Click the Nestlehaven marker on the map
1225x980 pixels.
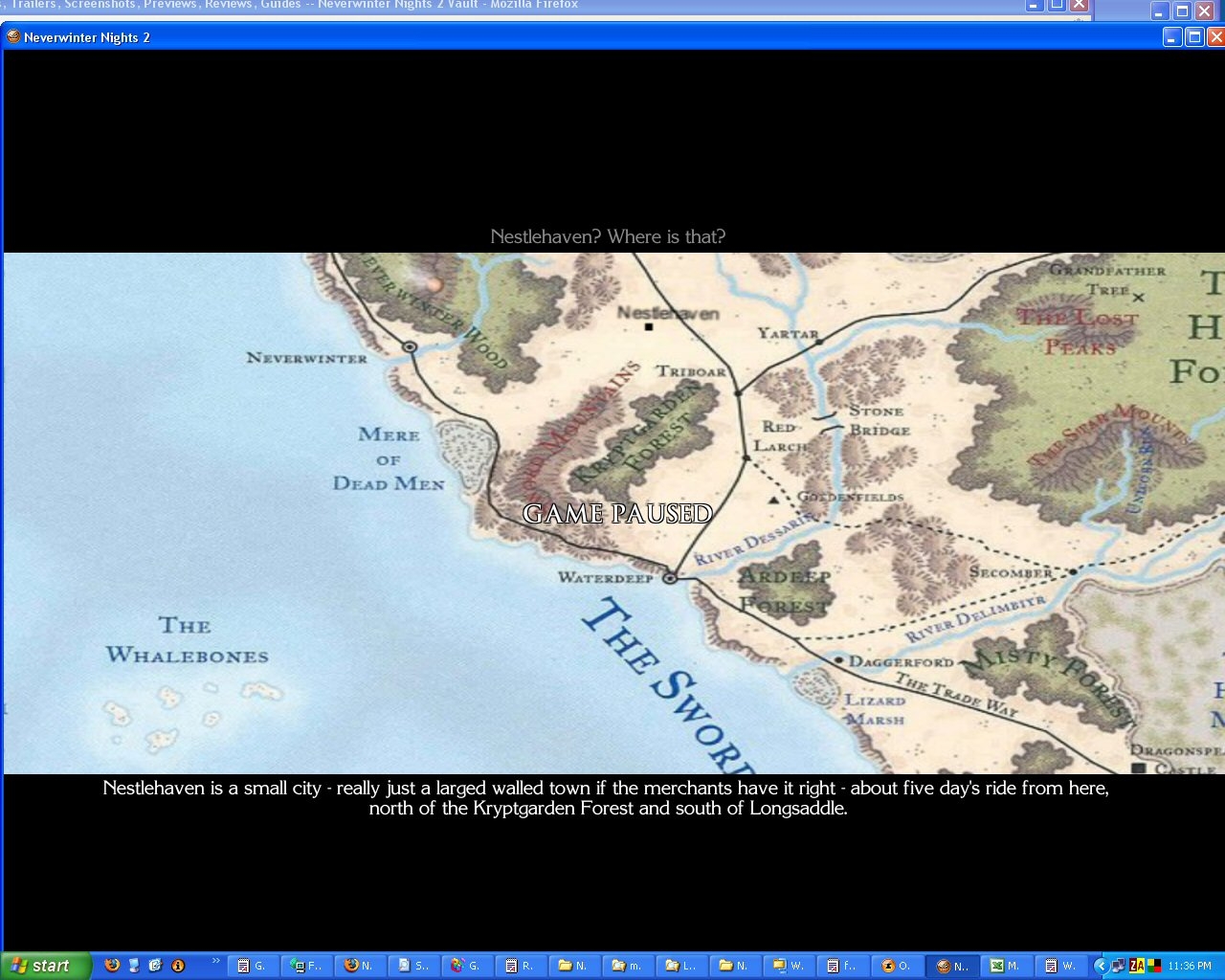pyautogui.click(x=649, y=327)
